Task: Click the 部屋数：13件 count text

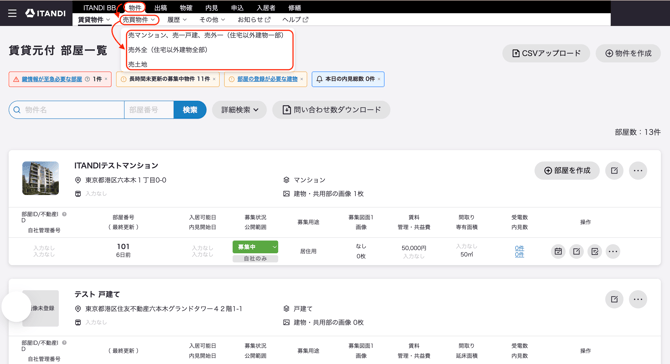Action: point(638,132)
